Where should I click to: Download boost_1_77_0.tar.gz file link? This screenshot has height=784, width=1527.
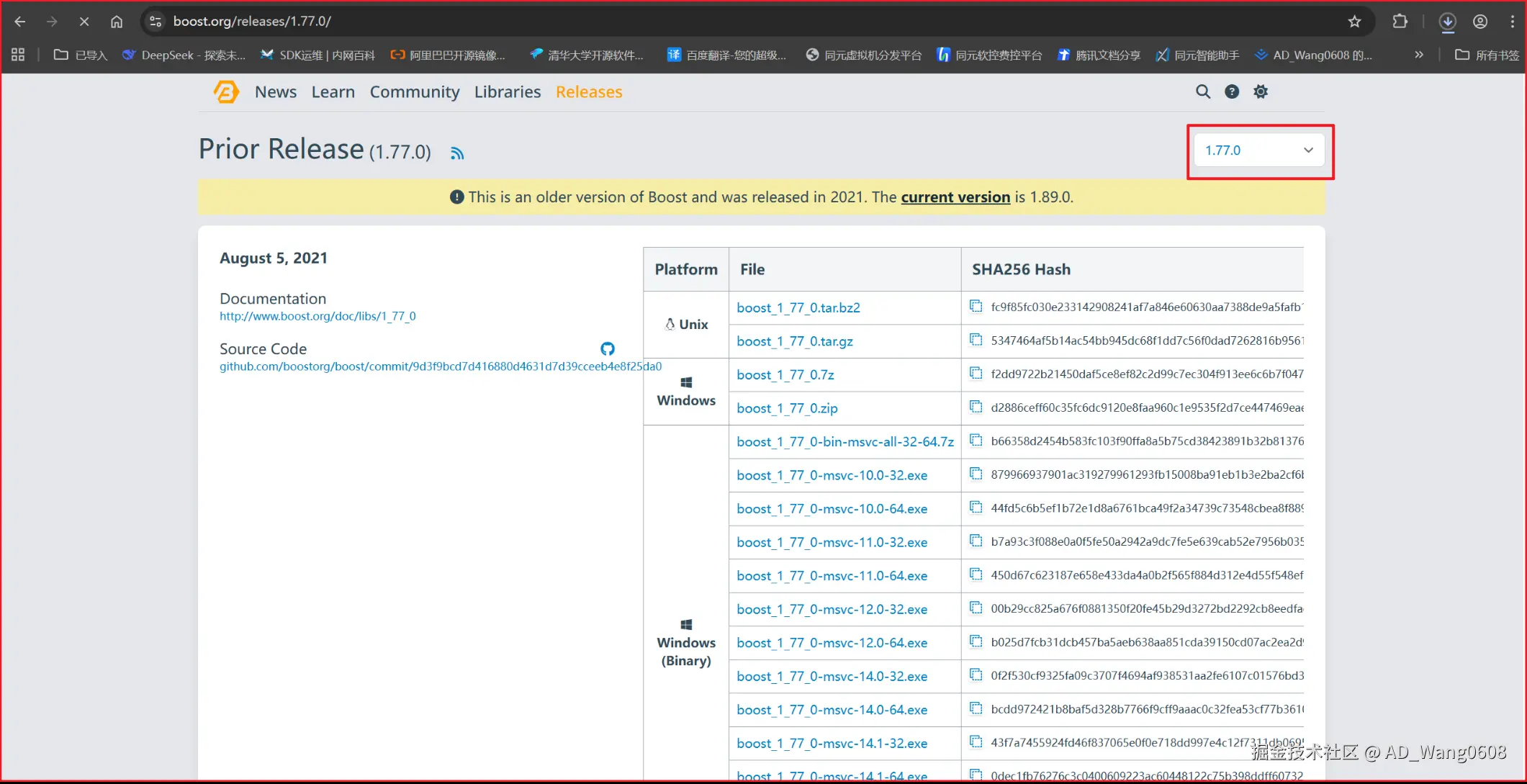click(x=794, y=341)
